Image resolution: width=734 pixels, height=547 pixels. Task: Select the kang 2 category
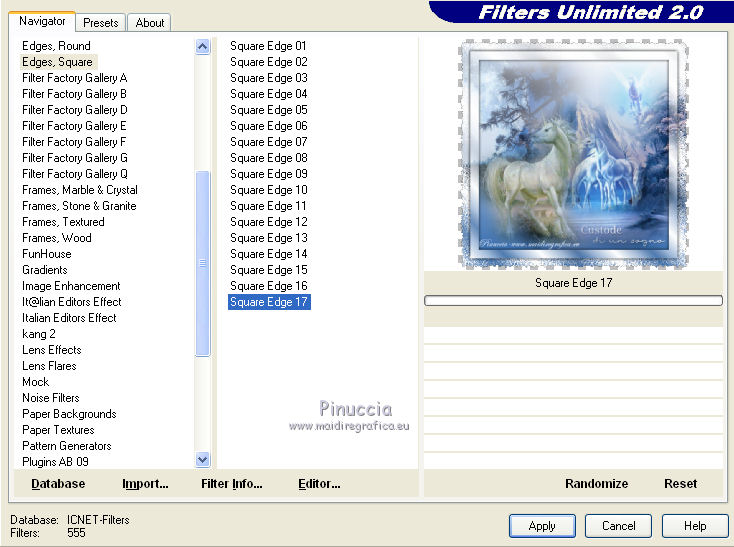[38, 334]
